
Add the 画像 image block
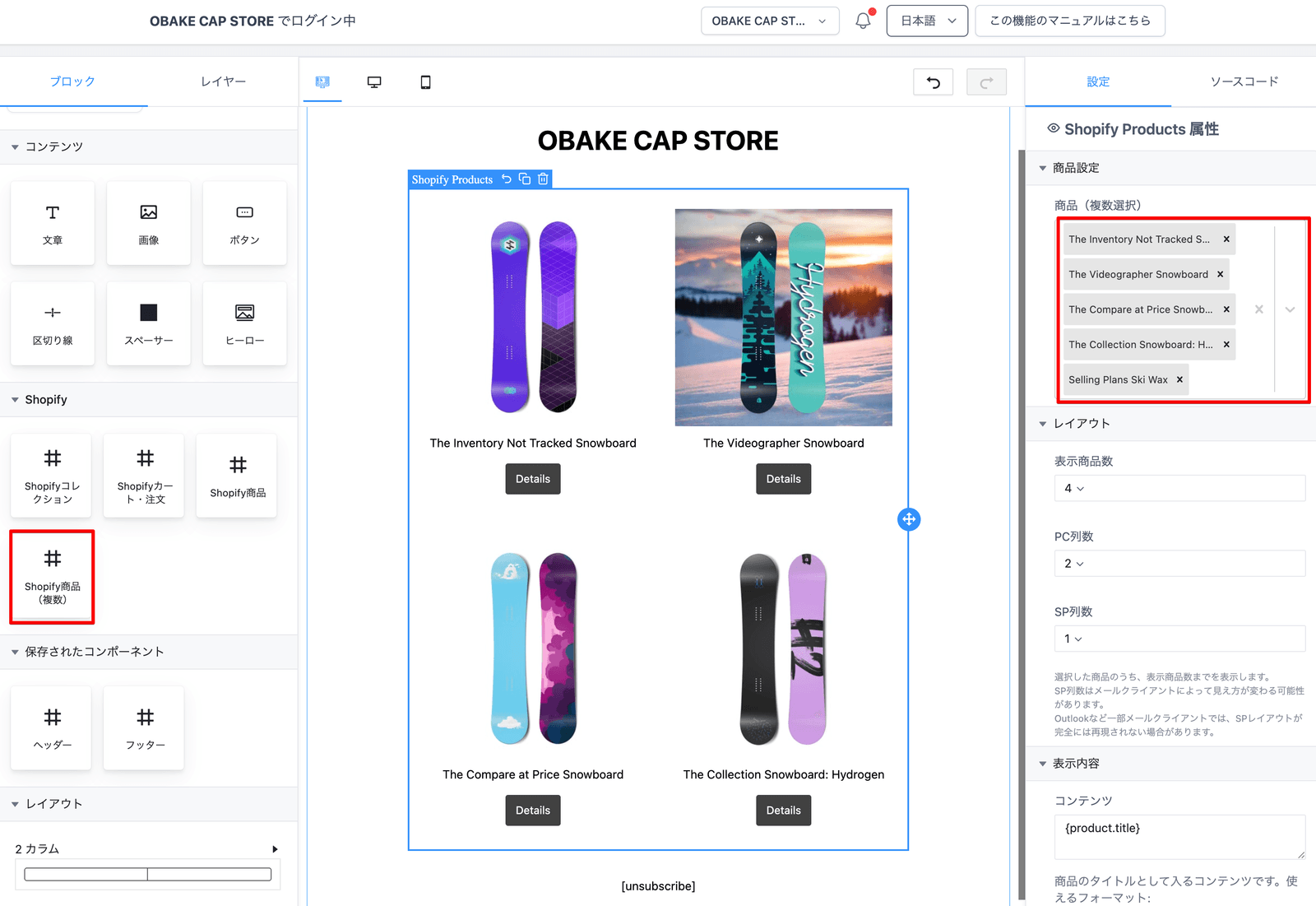coord(149,223)
